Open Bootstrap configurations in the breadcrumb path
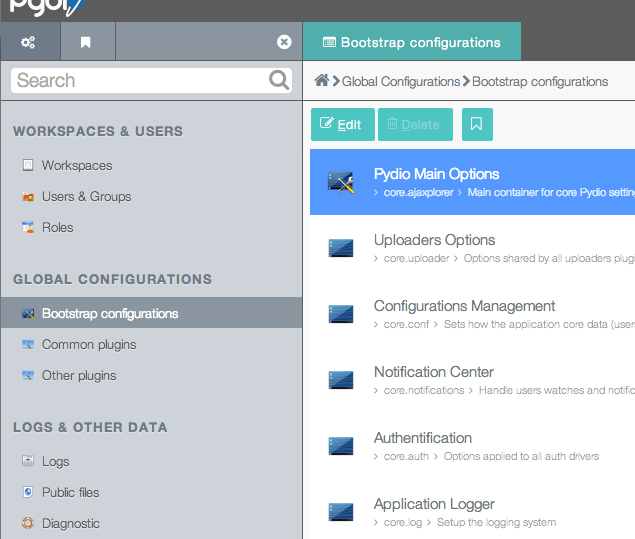The height and width of the screenshot is (539, 635). point(540,81)
